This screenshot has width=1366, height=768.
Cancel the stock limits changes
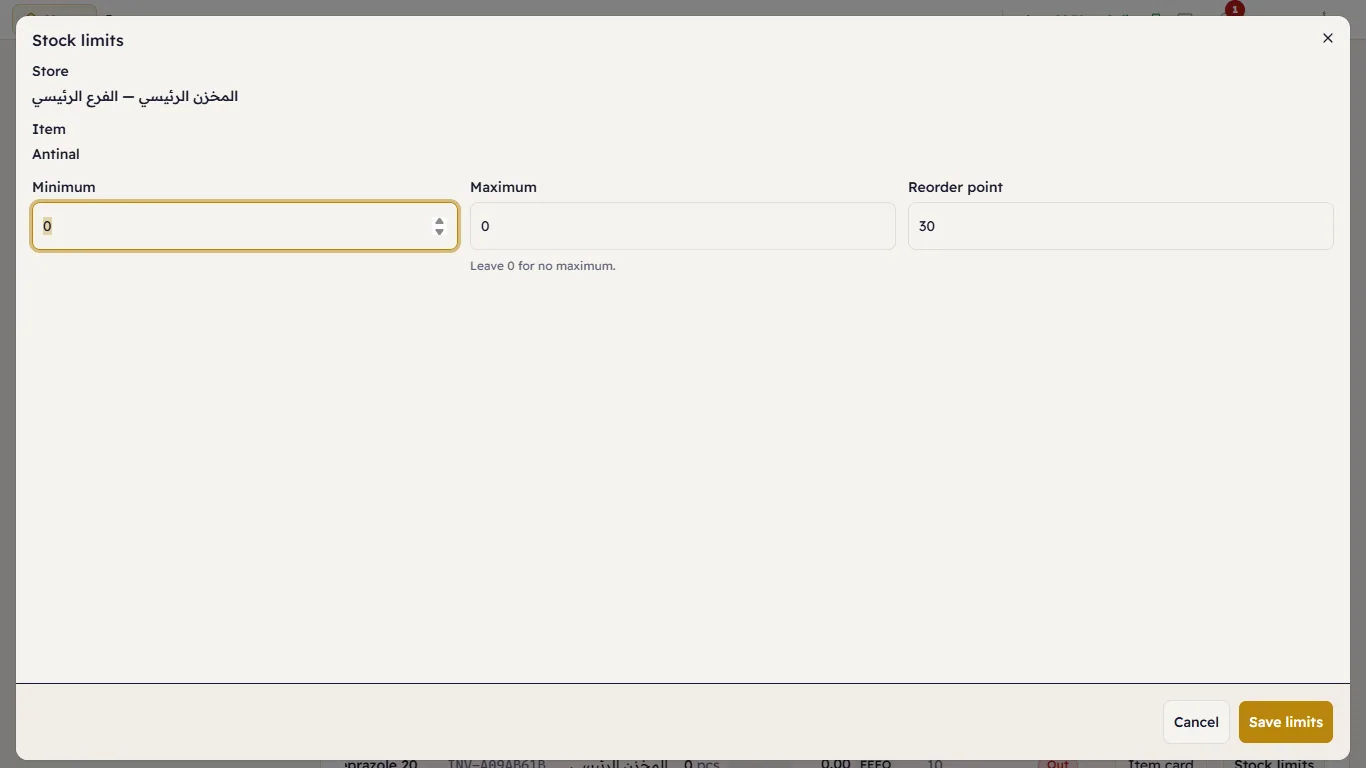click(1196, 722)
